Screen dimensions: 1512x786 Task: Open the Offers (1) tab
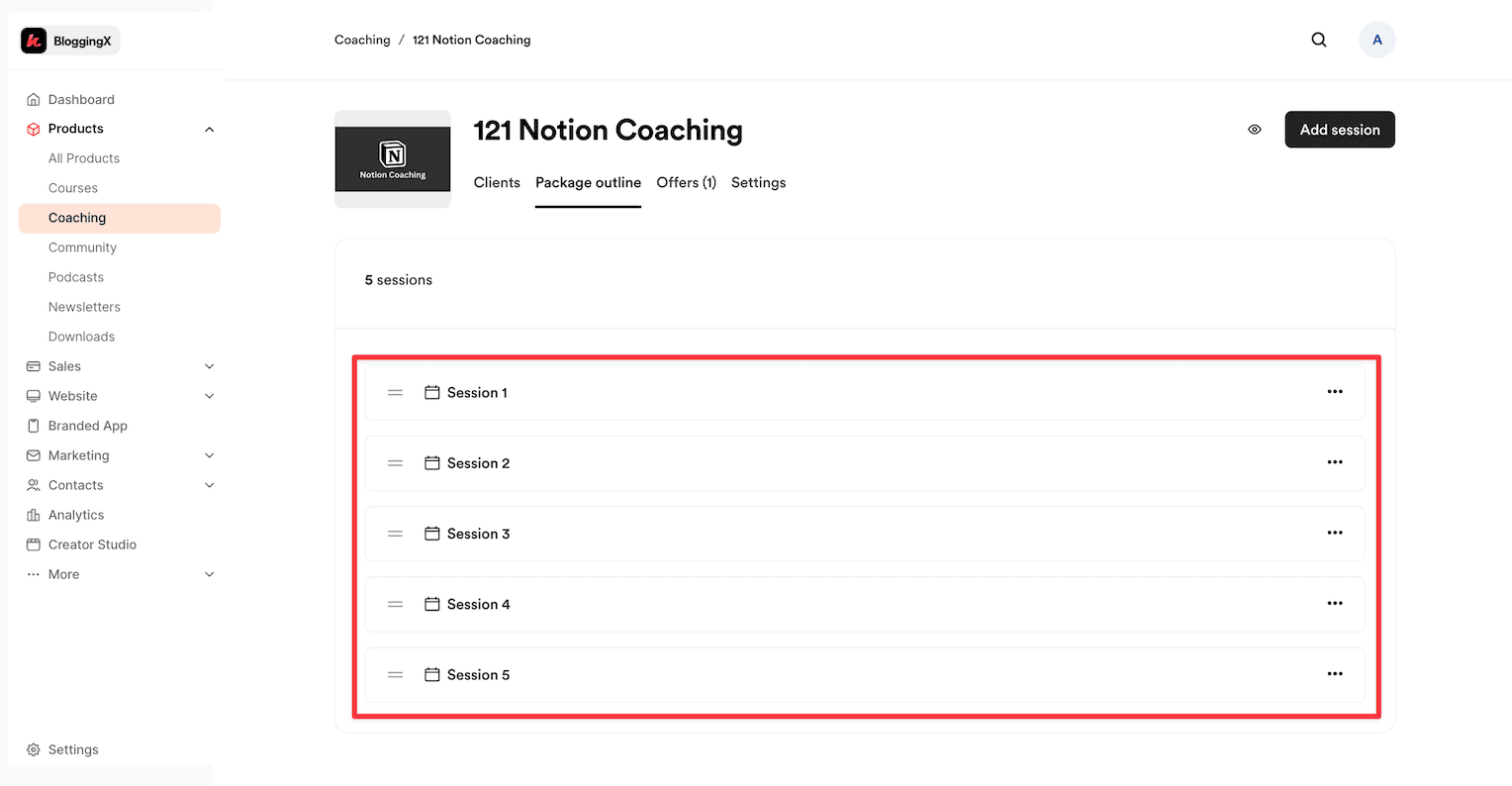686,182
